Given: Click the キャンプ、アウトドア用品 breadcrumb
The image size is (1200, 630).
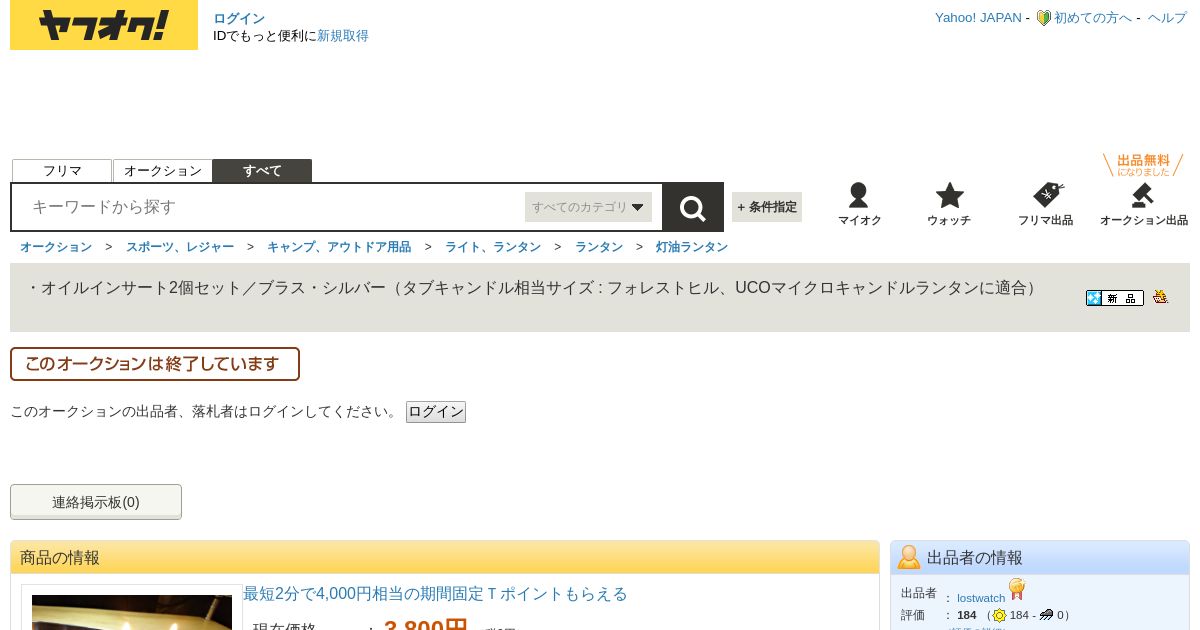Looking at the screenshot, I should (x=339, y=247).
